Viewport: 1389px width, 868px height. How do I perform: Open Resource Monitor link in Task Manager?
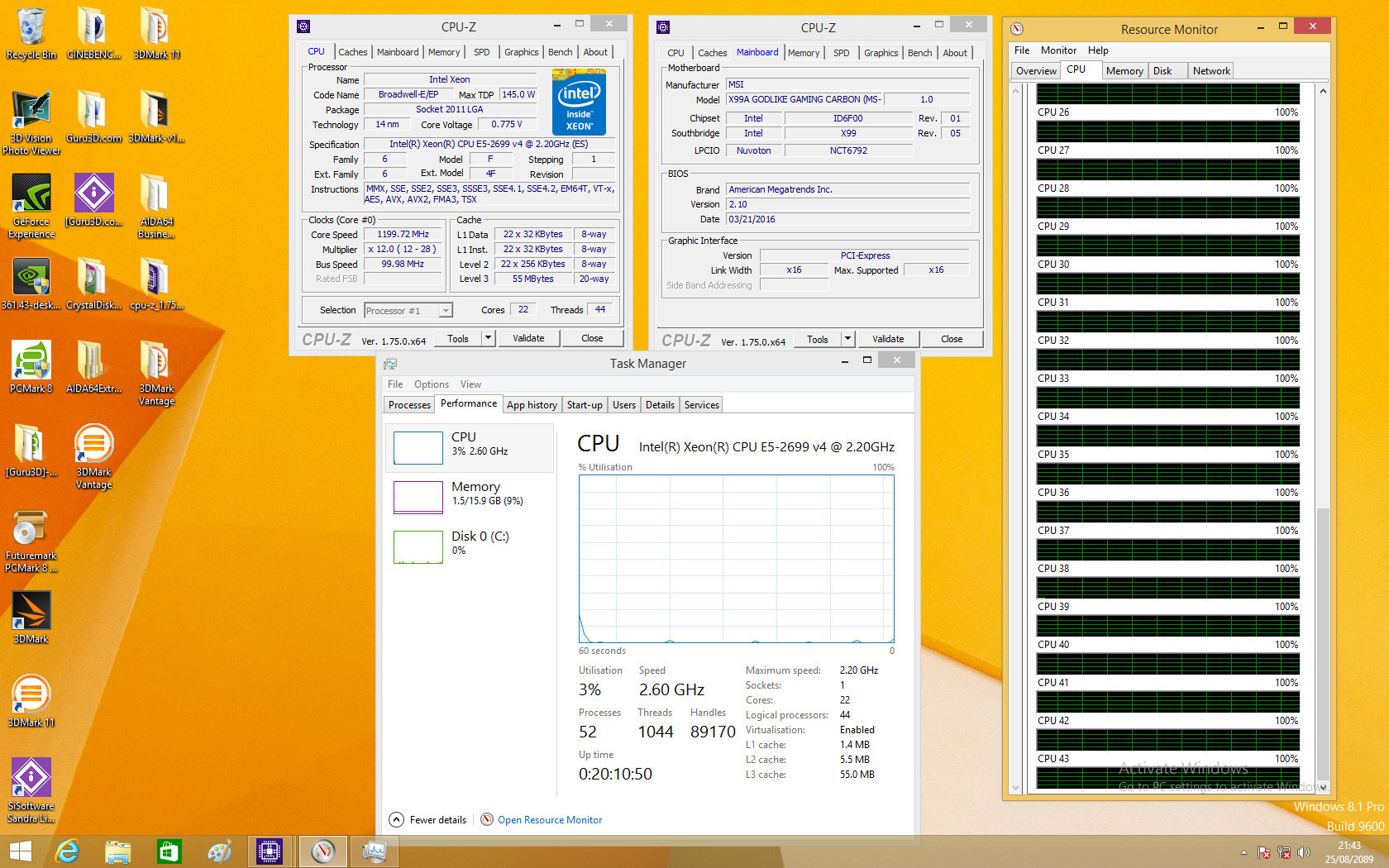[x=550, y=820]
